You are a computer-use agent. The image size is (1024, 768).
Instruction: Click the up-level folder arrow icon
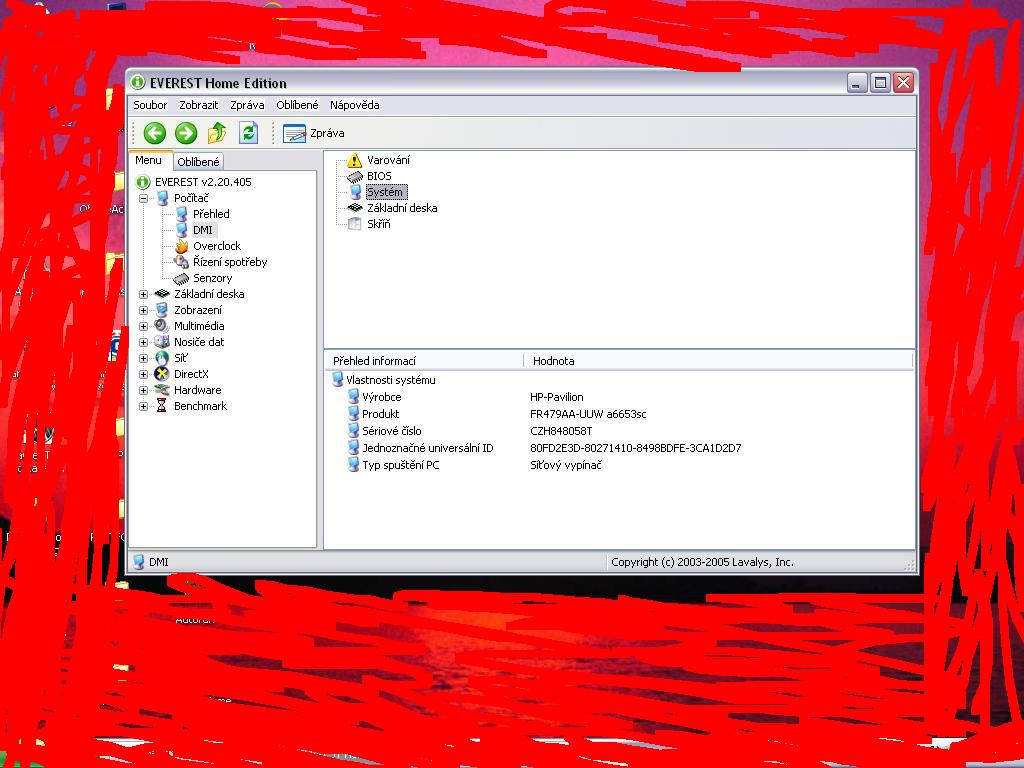pyautogui.click(x=217, y=133)
